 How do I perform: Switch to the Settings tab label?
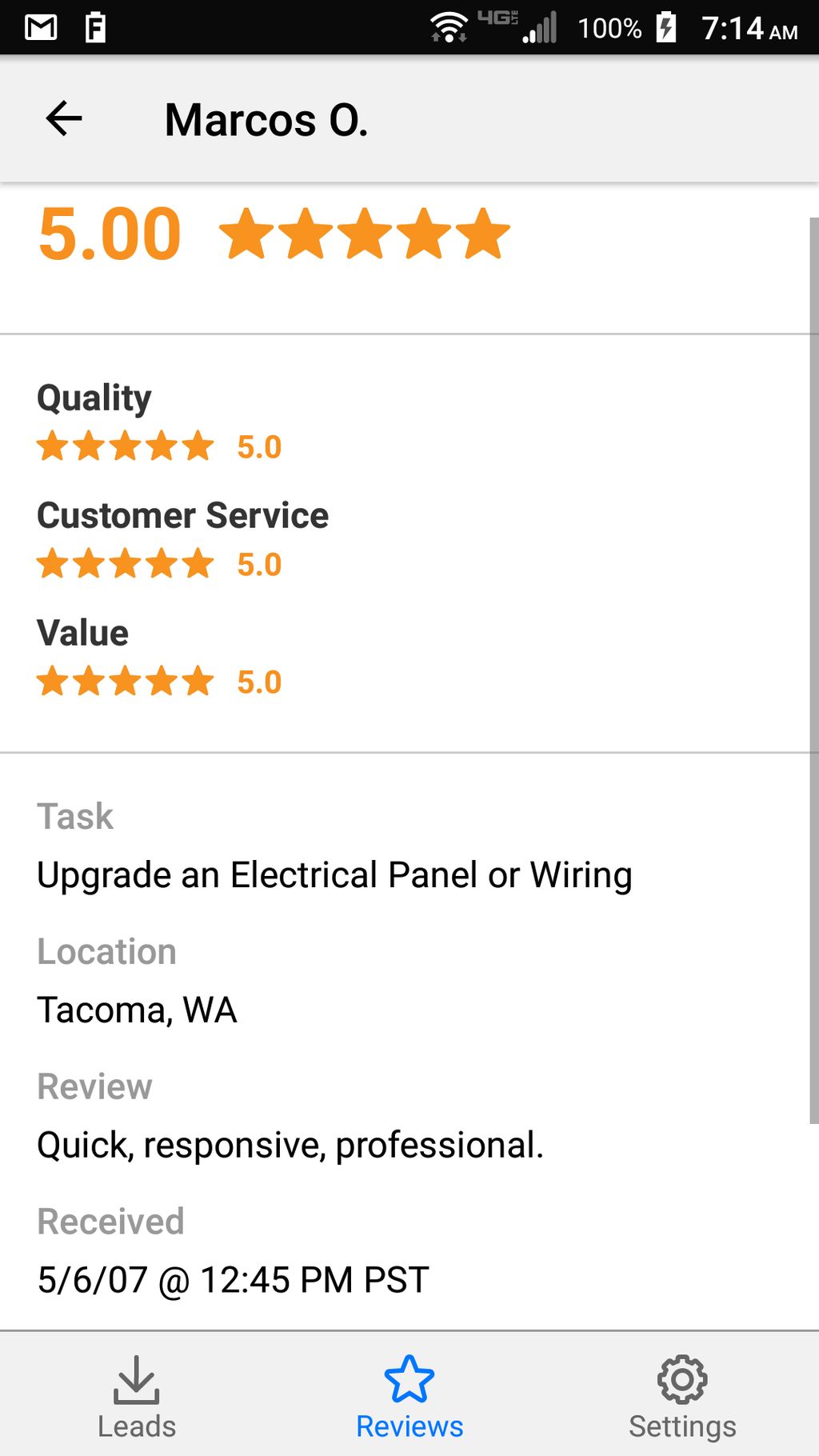pyautogui.click(x=681, y=1426)
